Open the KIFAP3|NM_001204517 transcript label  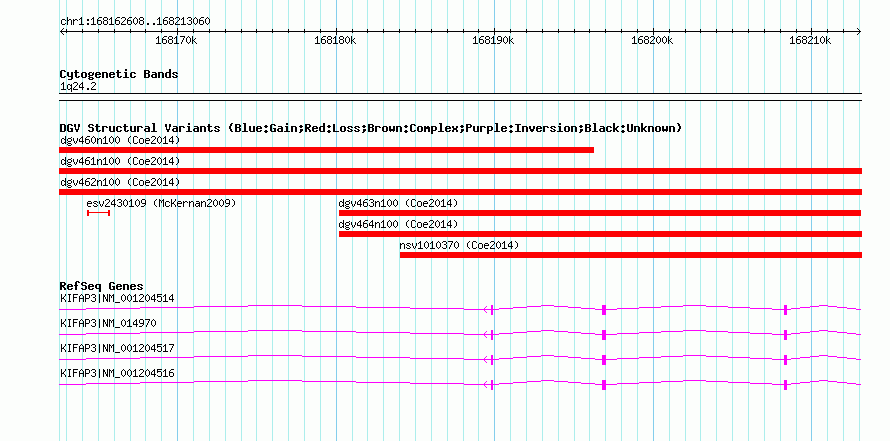(x=117, y=348)
